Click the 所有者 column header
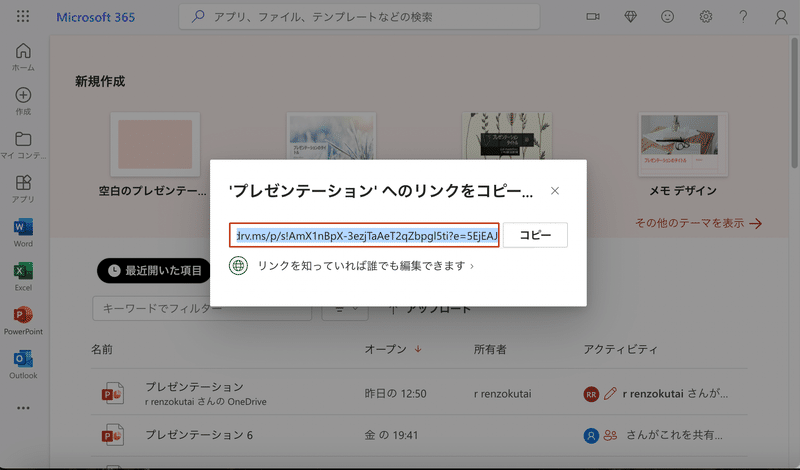Image resolution: width=800 pixels, height=470 pixels. [490, 349]
